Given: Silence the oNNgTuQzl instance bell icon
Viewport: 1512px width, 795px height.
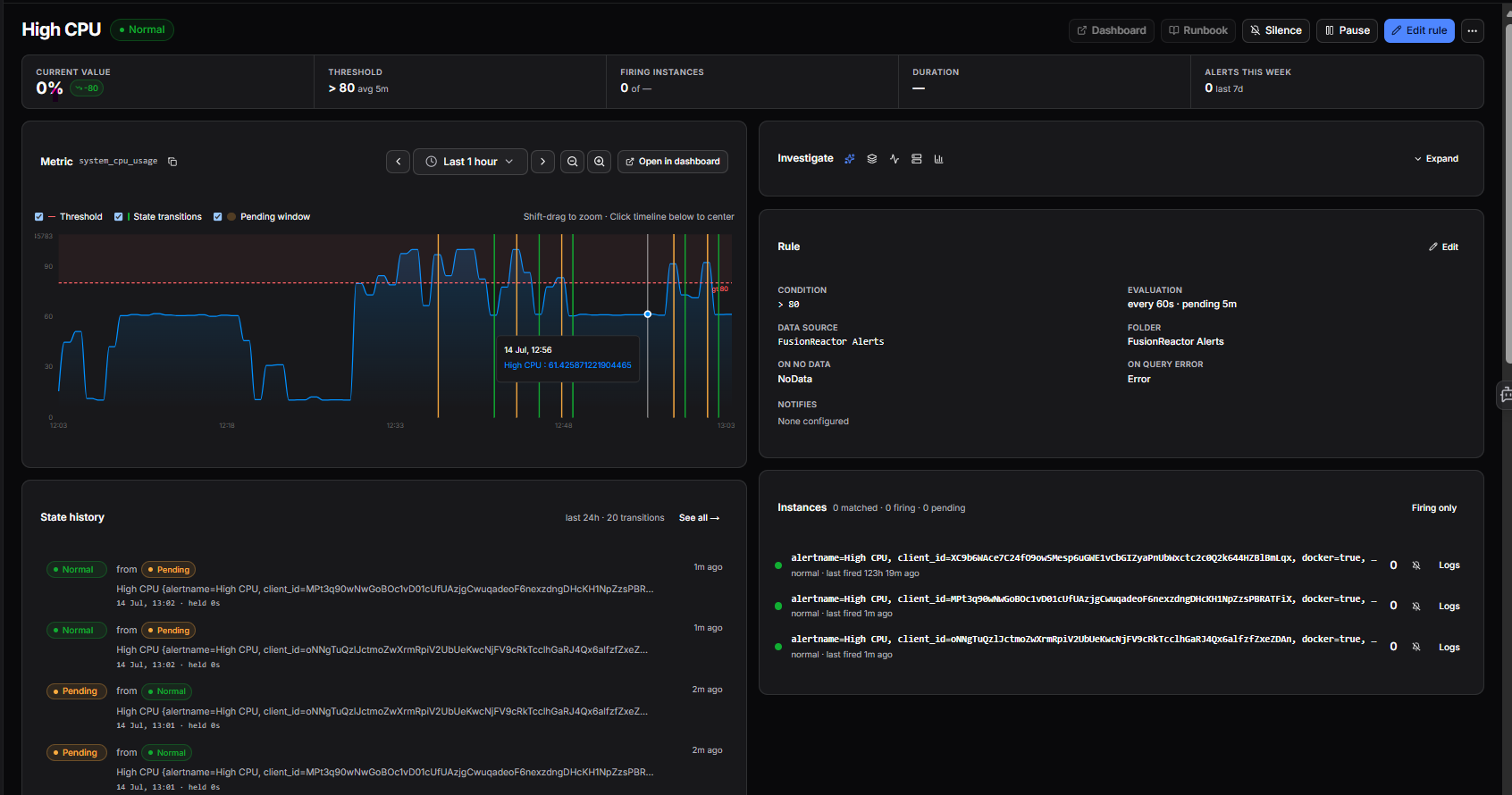Looking at the screenshot, I should (x=1416, y=648).
